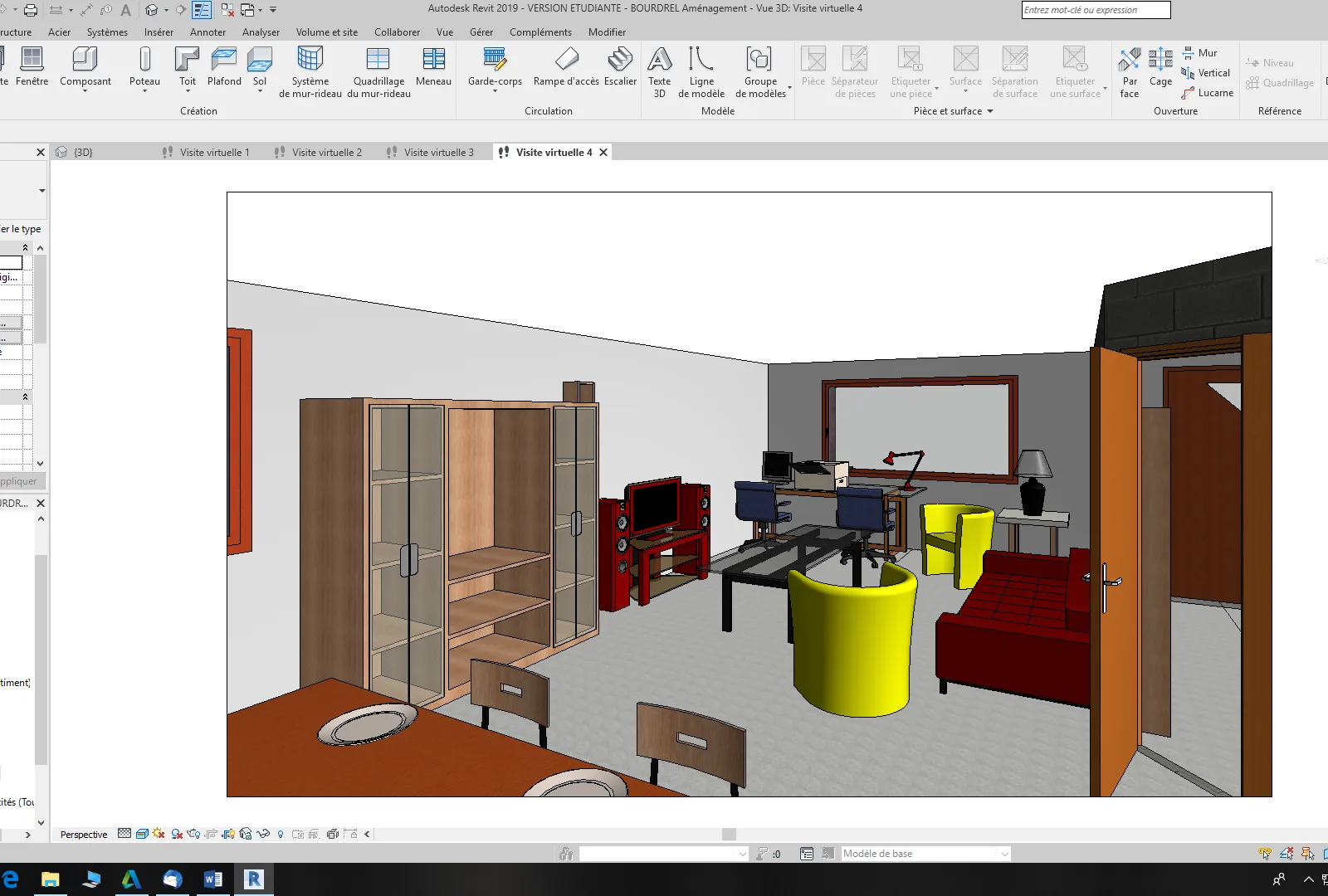Screen dimensions: 1328x896
Task: Toggle reveal hidden elements lightbulb
Action: click(281, 834)
